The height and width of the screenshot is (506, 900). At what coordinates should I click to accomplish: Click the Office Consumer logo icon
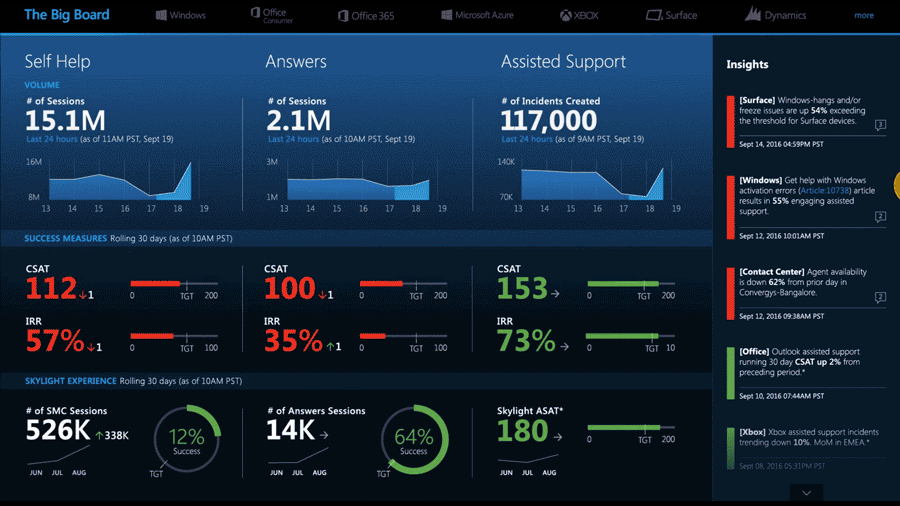[255, 12]
